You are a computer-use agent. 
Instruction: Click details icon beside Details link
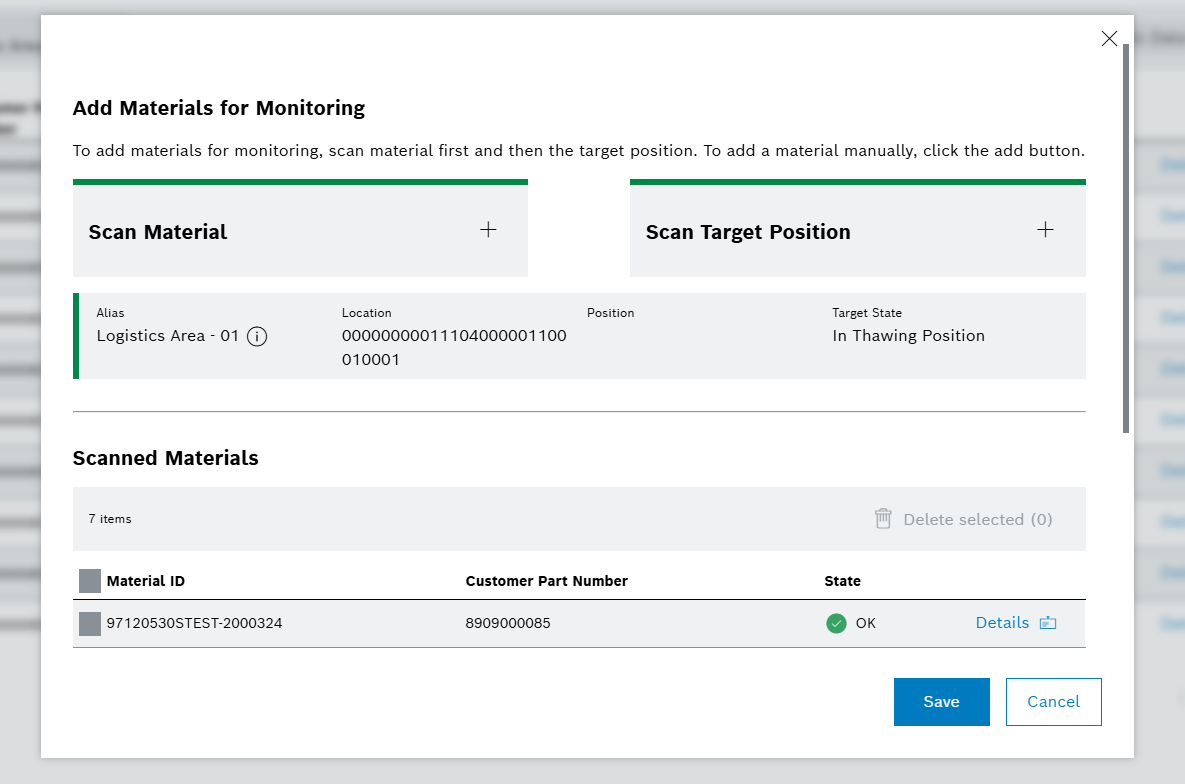(x=1047, y=623)
